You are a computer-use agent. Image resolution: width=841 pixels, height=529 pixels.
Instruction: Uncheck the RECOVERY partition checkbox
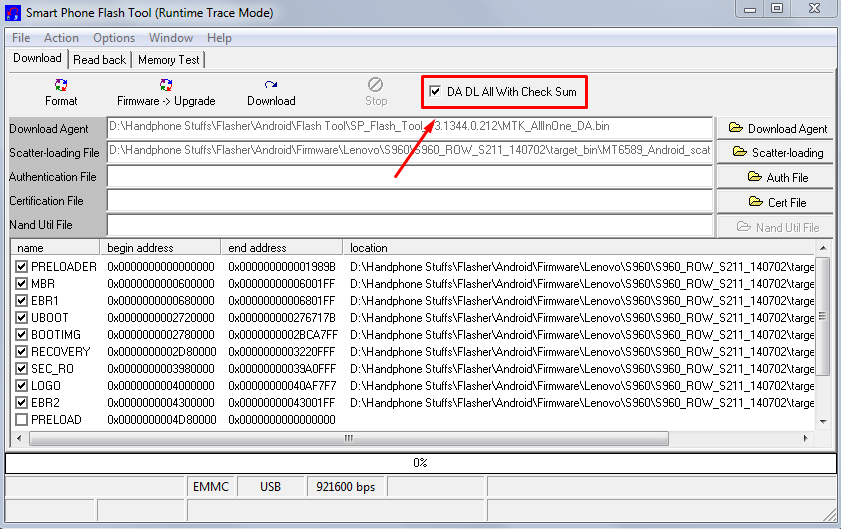point(21,352)
